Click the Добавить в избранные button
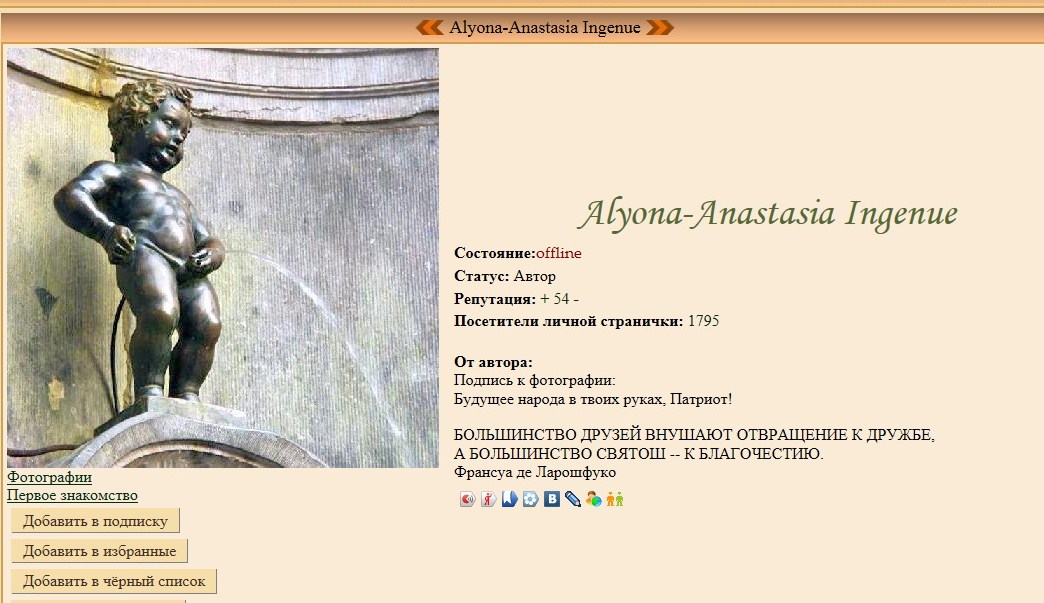Screen dimensions: 1044x603 (x=99, y=551)
